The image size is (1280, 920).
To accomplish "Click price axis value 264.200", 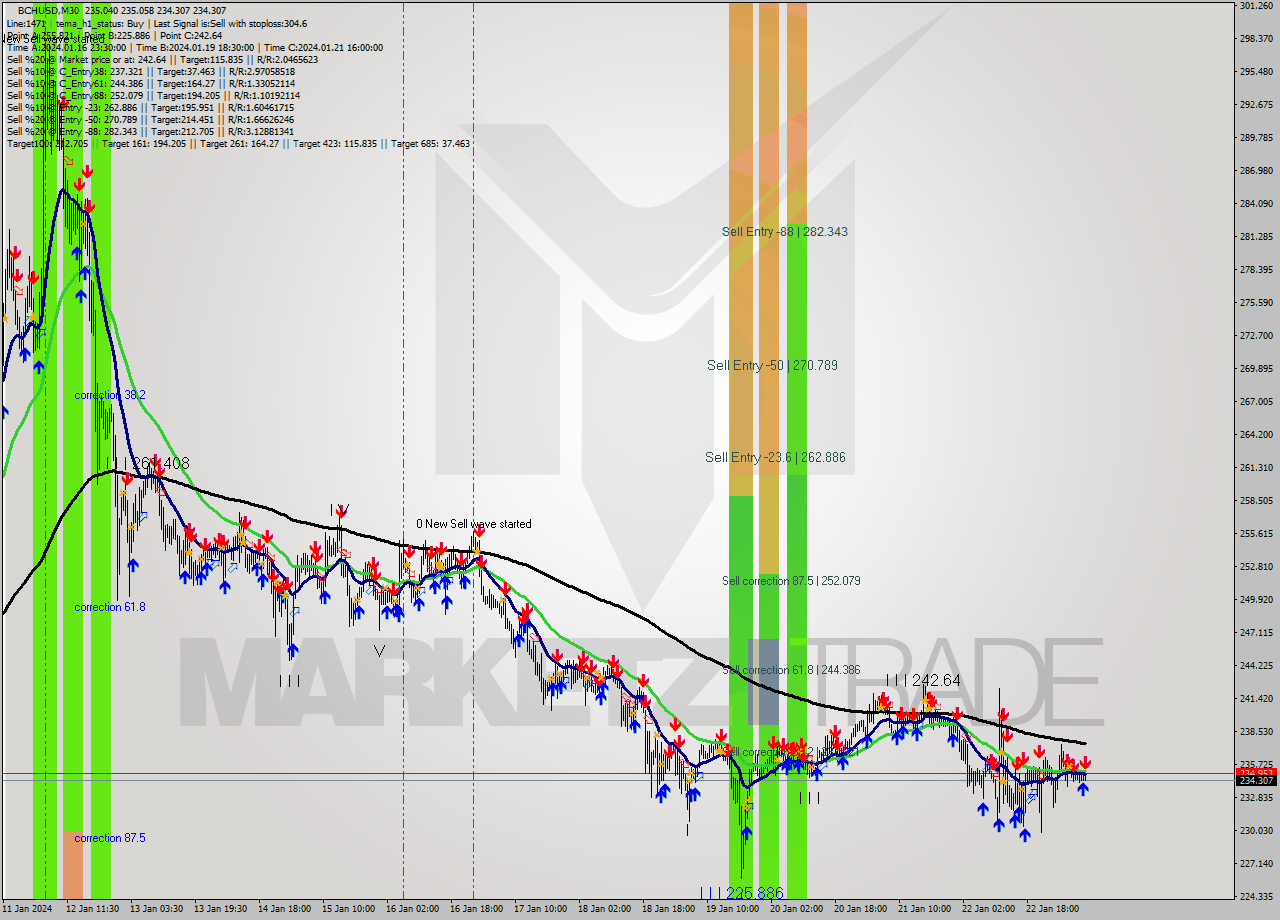I will pos(1256,434).
